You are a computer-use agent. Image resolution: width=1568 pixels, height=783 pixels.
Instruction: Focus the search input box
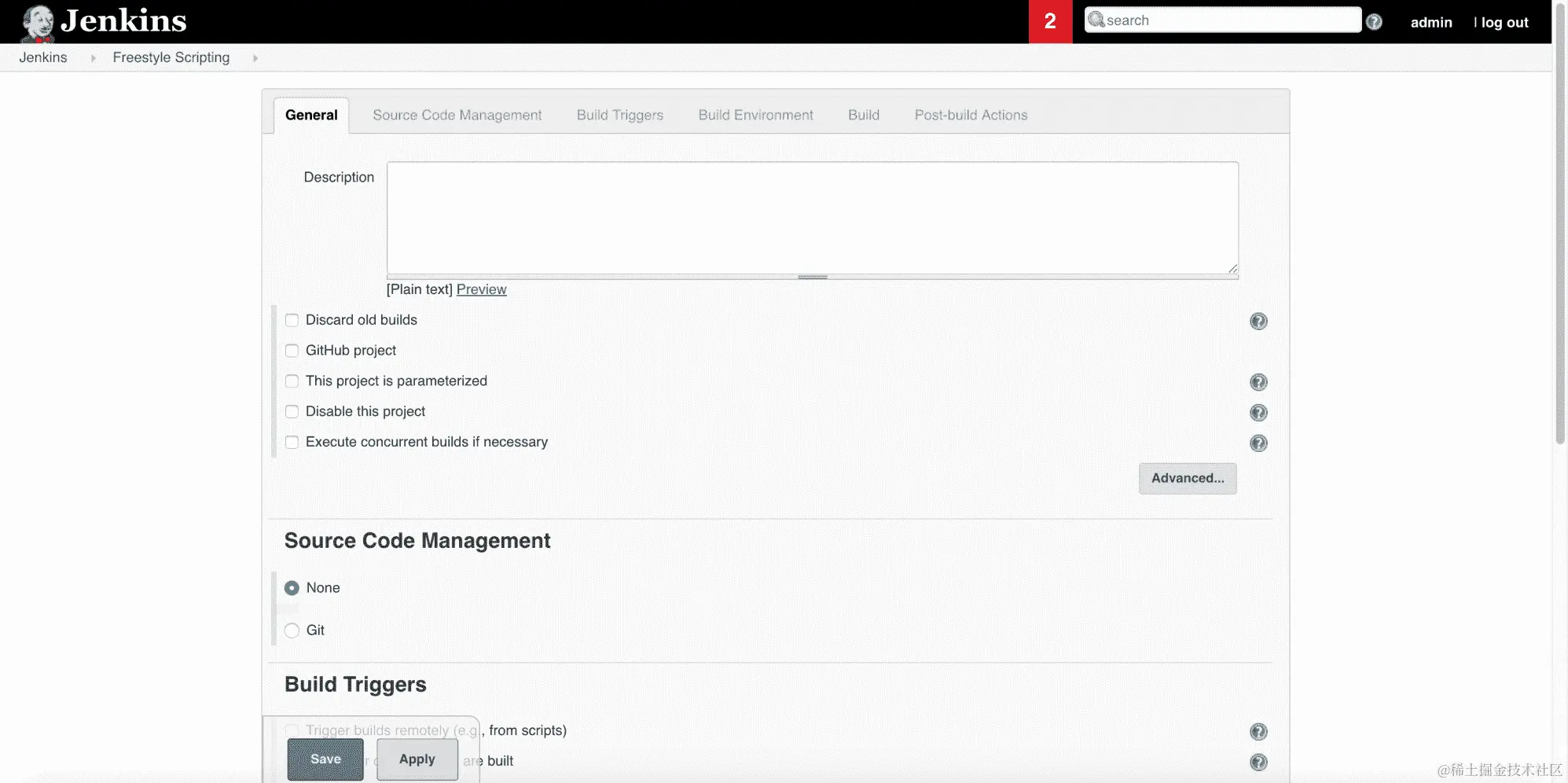point(1223,20)
